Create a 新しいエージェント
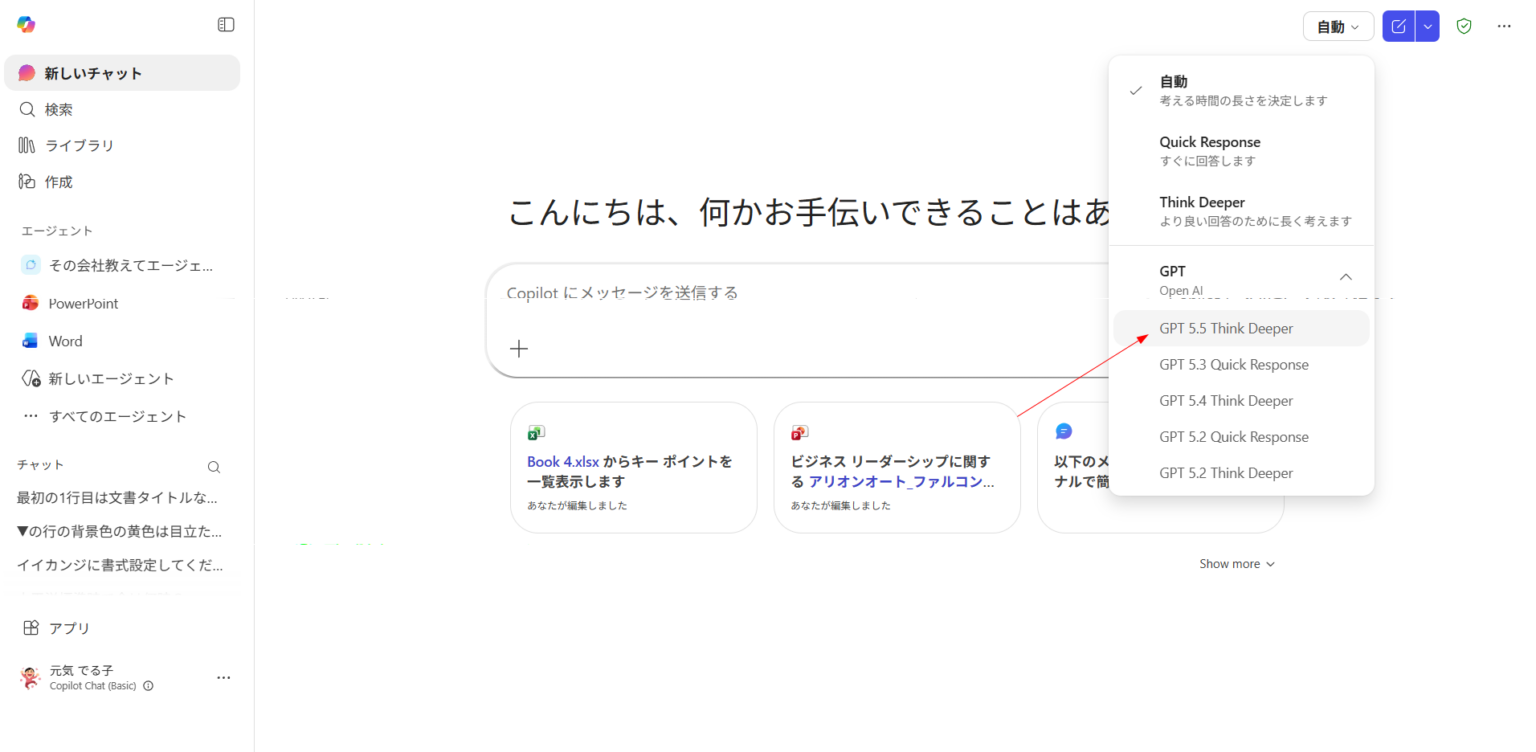Image resolution: width=1536 pixels, height=752 pixels. 122,378
